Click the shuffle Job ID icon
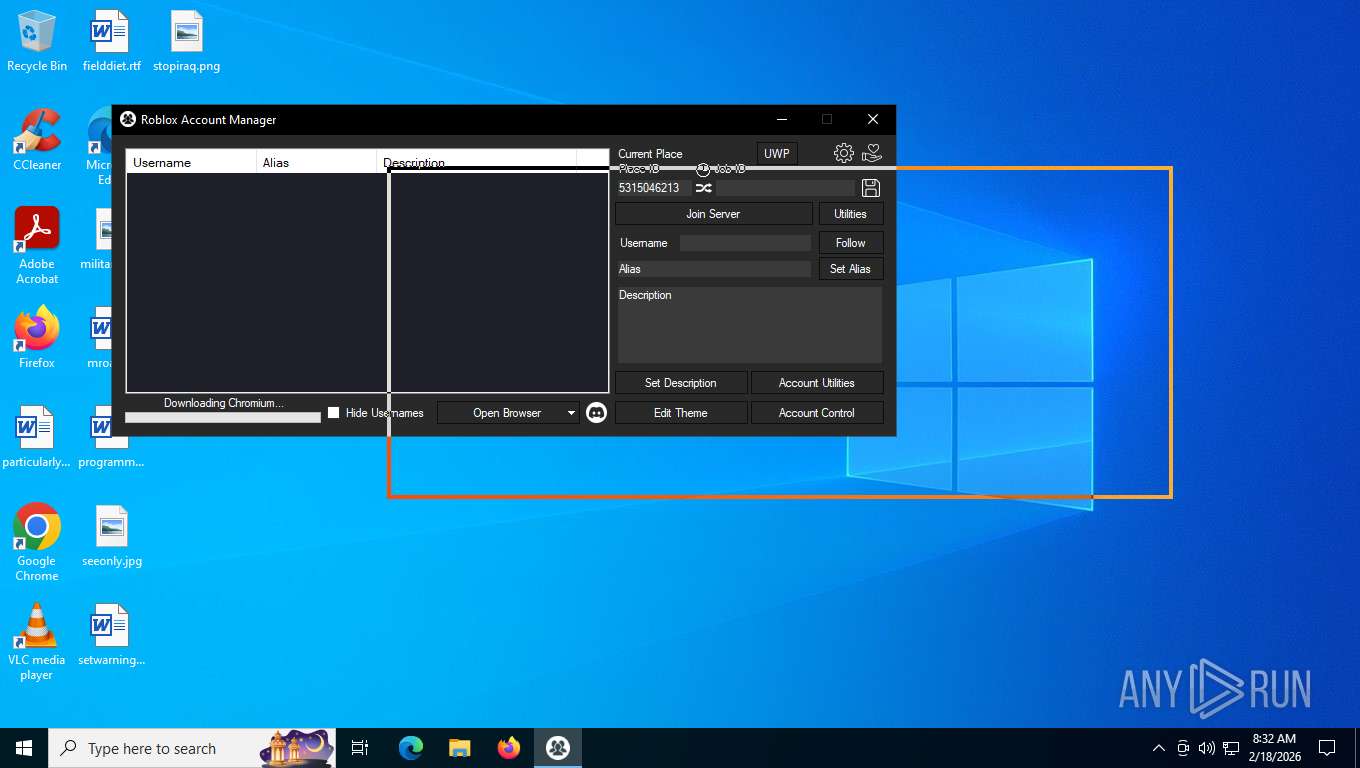This screenshot has width=1360, height=768. click(x=703, y=188)
